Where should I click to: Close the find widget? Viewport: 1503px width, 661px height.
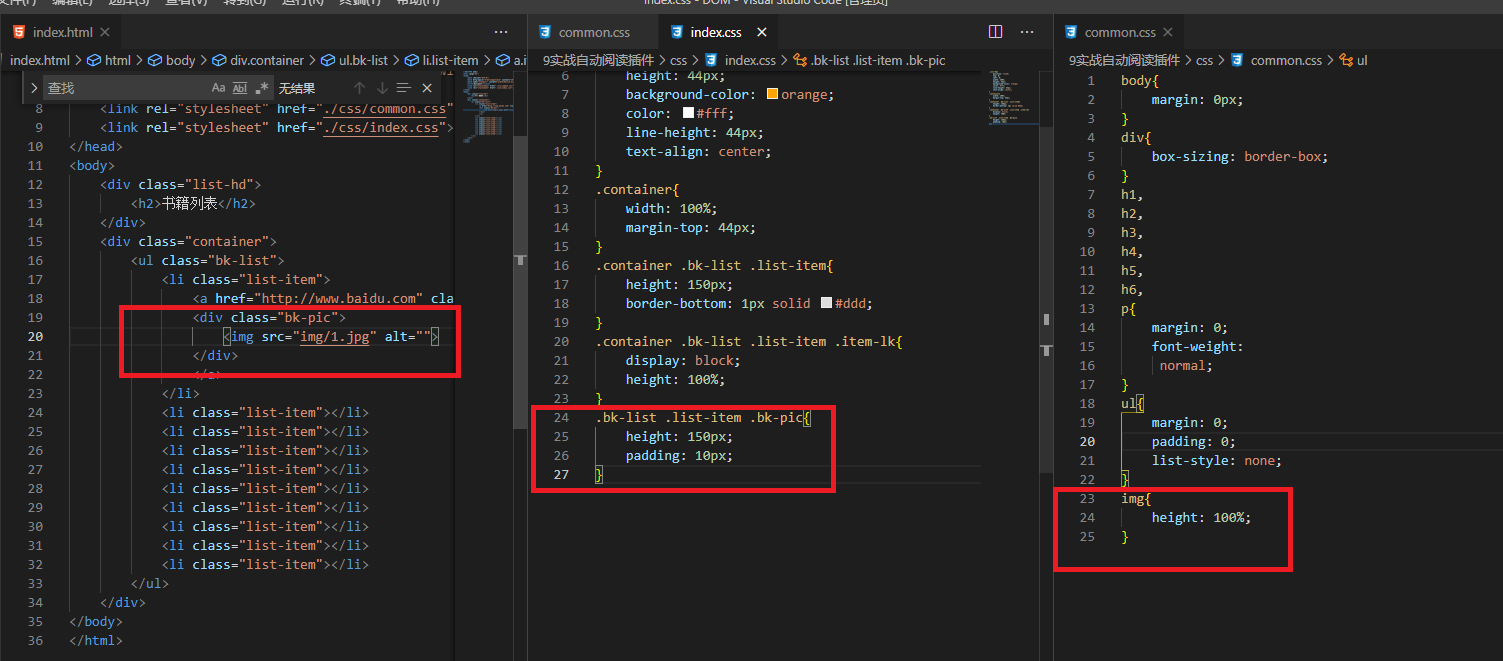[427, 88]
